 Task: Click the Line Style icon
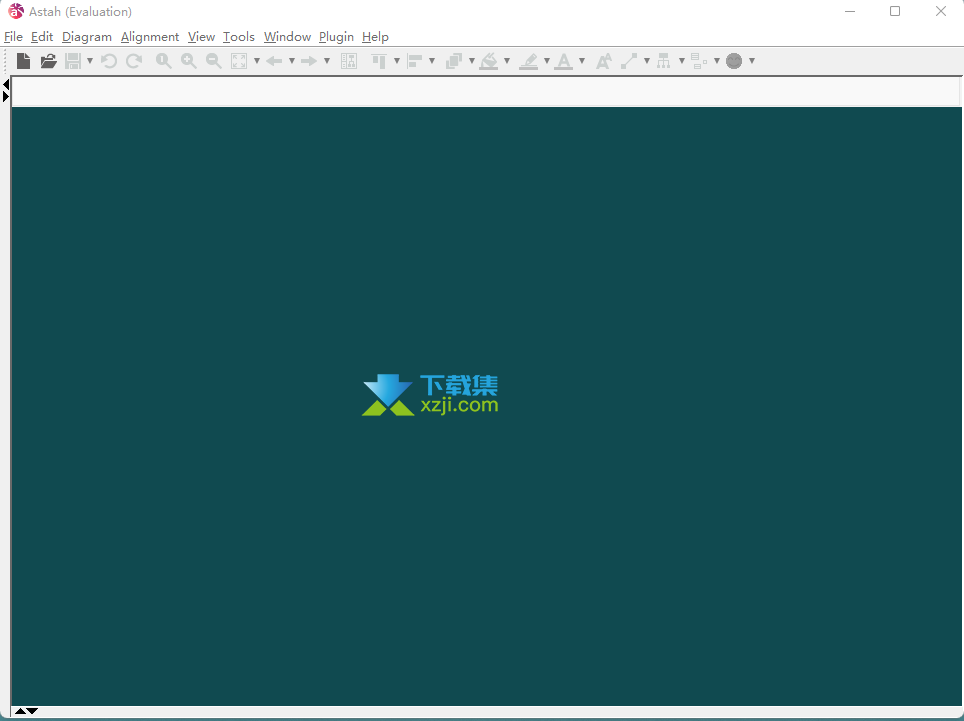pyautogui.click(x=629, y=61)
